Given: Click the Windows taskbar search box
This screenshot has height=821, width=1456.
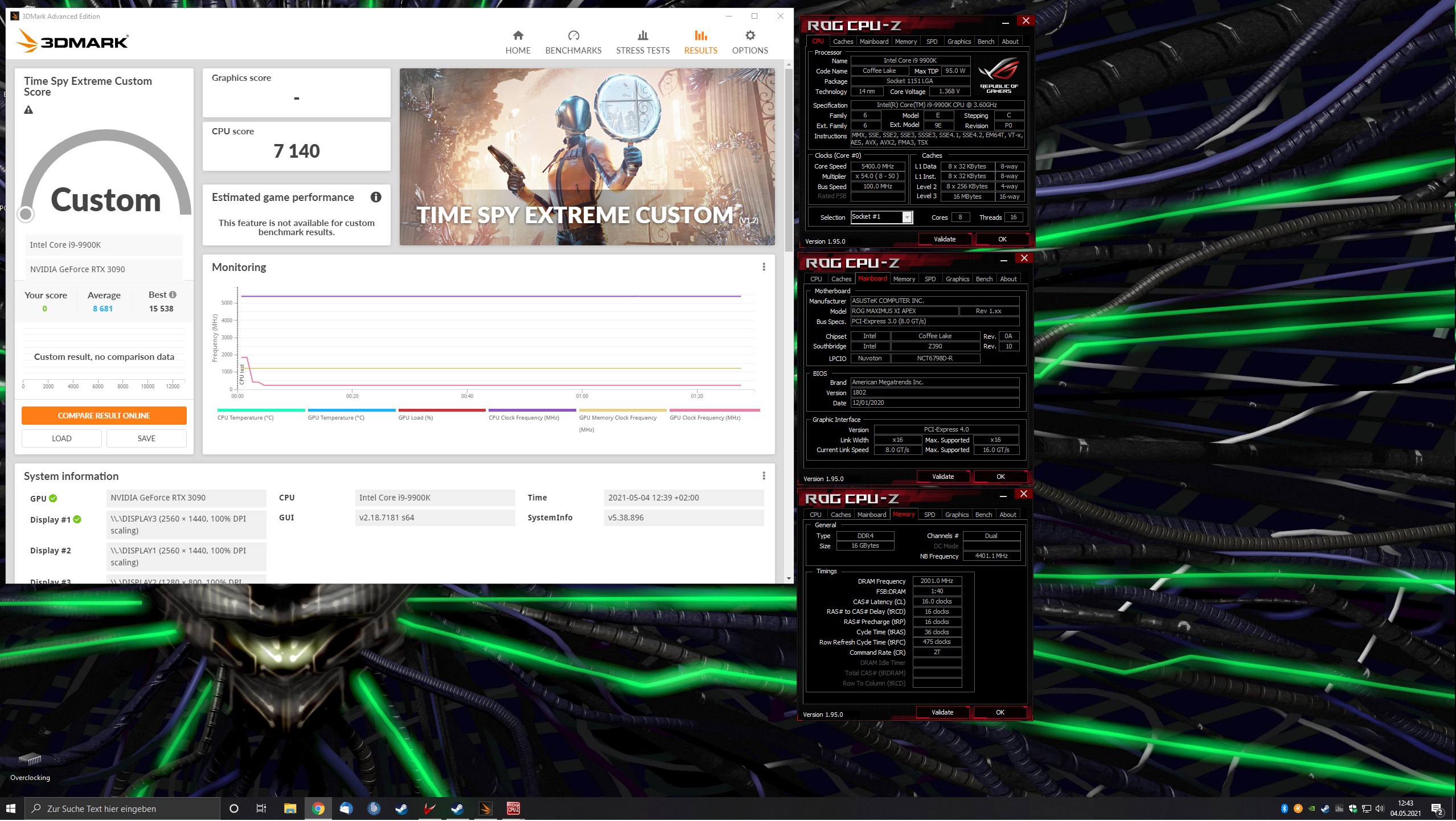Looking at the screenshot, I should pyautogui.click(x=122, y=808).
